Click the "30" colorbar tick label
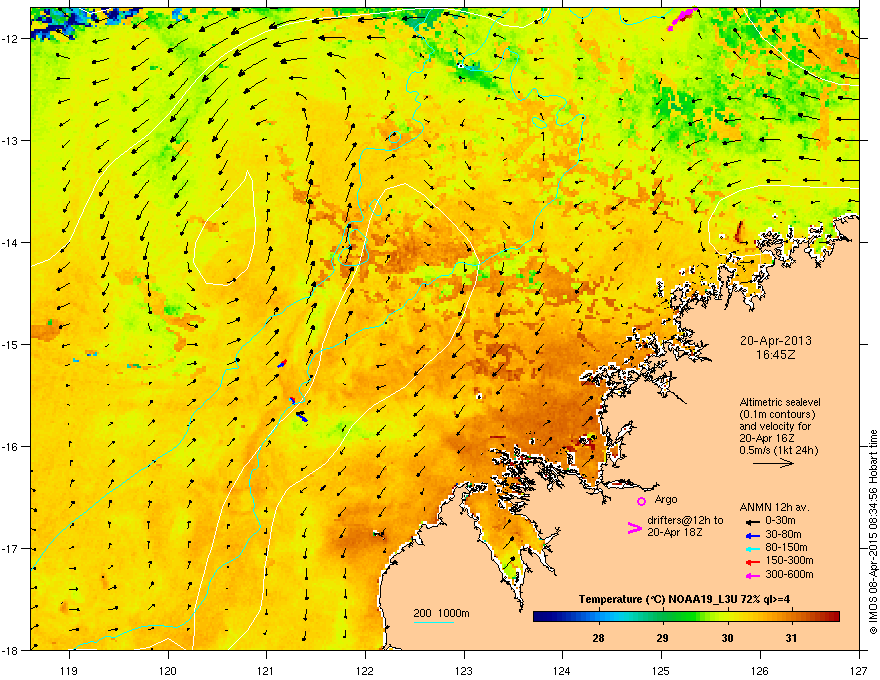 pyautogui.click(x=727, y=638)
